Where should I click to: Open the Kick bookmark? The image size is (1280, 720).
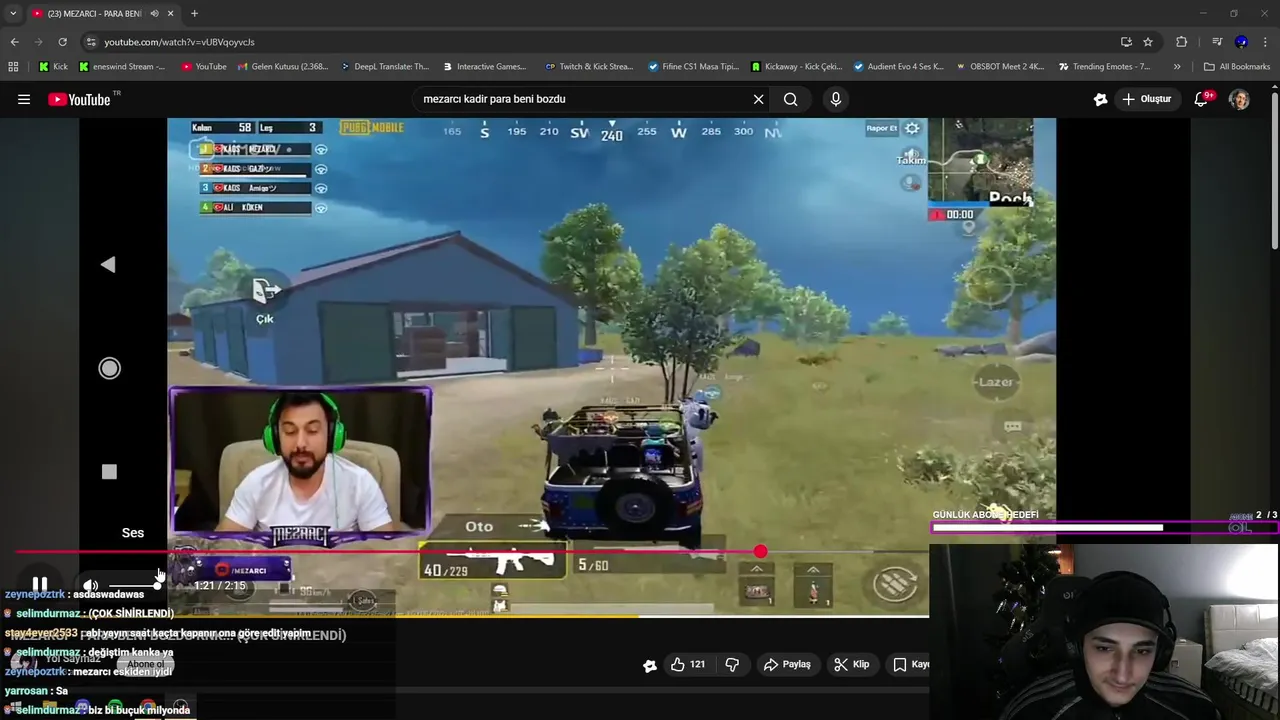[53, 67]
